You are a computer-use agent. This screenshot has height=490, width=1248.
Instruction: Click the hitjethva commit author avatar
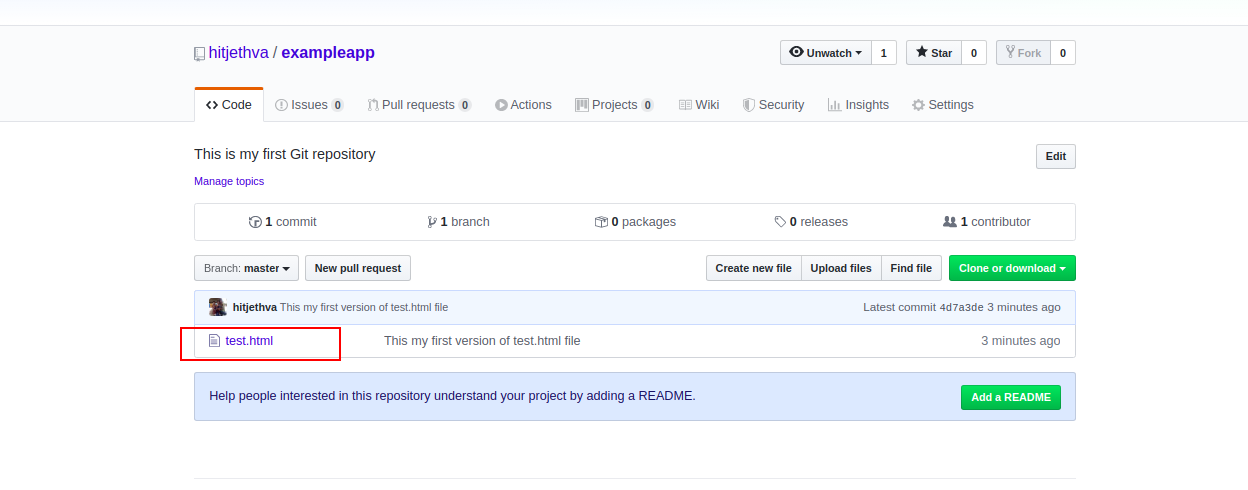click(x=217, y=307)
